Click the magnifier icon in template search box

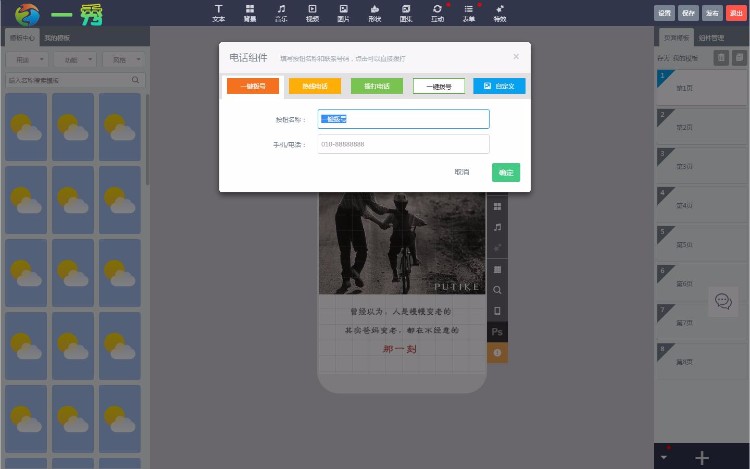[135, 80]
